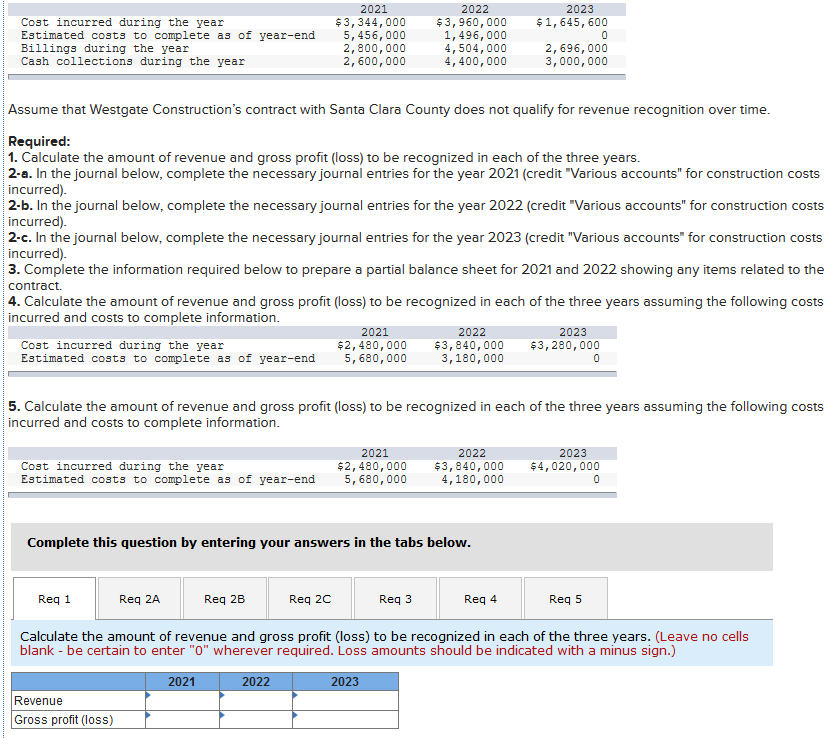Click the Gross profit (loss) cell for 2022
The width and height of the screenshot is (833, 738).
(x=256, y=718)
